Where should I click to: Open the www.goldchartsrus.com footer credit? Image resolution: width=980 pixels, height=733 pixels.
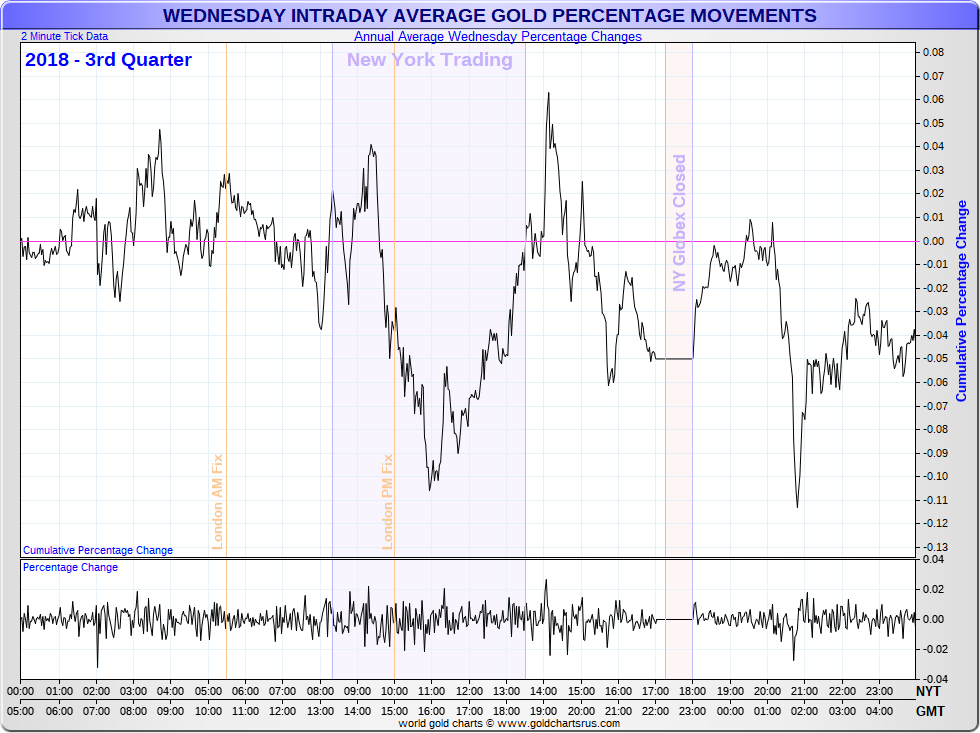tap(559, 724)
